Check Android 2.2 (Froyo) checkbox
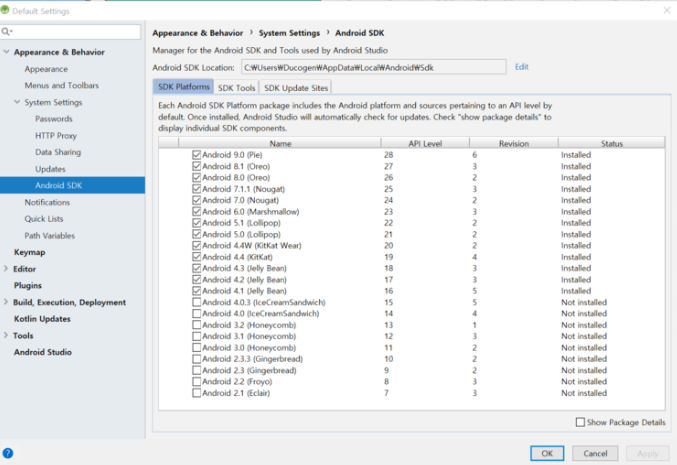Viewport: 677px width, 465px height. tap(196, 382)
